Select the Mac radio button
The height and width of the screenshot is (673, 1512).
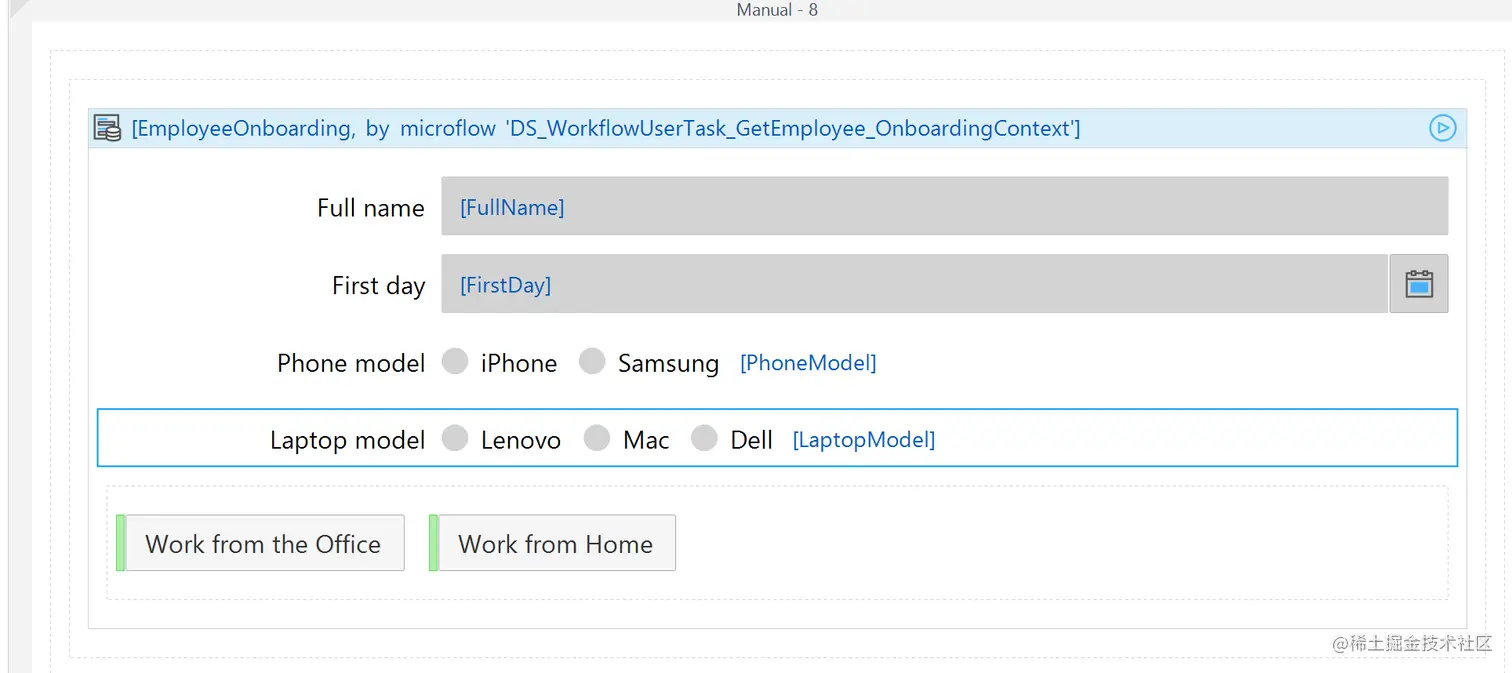[x=597, y=438]
